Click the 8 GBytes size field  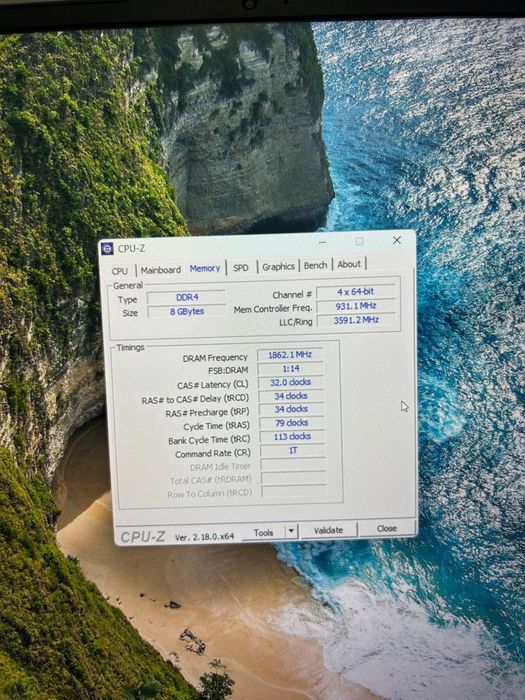pos(187,312)
